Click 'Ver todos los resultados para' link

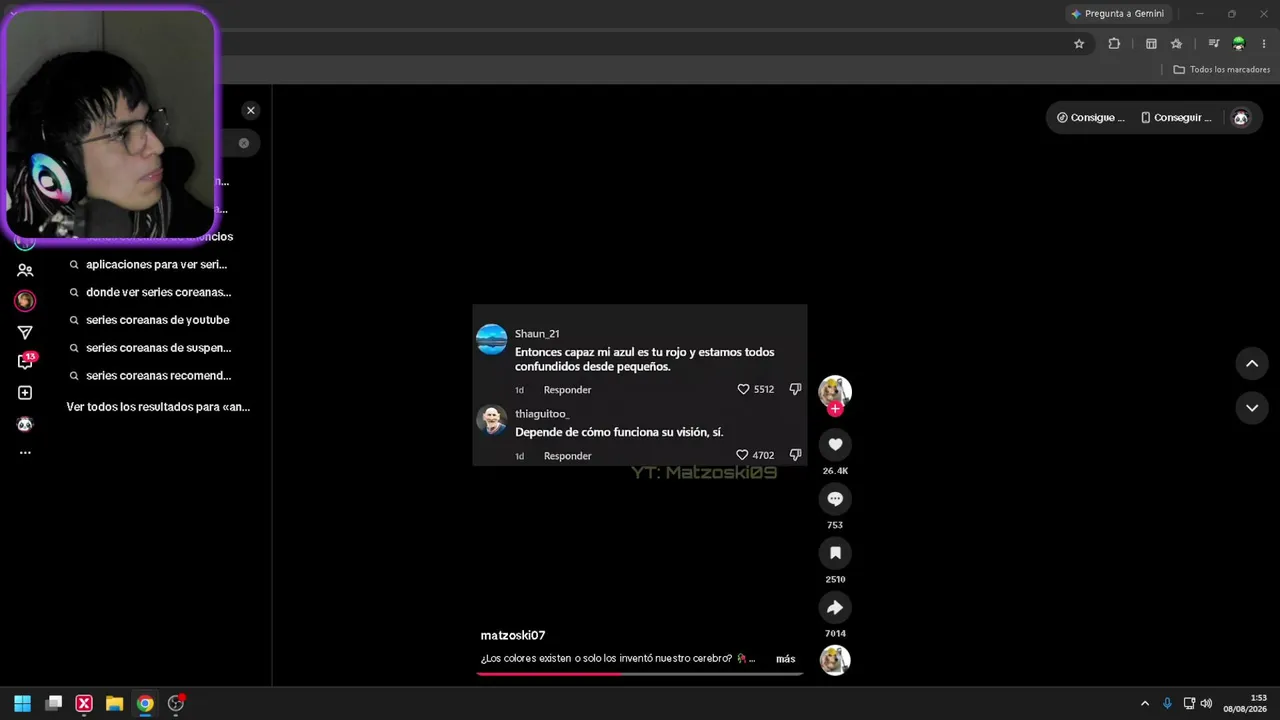(x=158, y=407)
